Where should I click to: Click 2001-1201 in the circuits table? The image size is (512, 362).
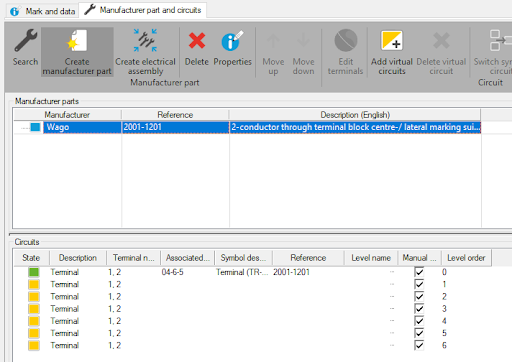(291, 272)
